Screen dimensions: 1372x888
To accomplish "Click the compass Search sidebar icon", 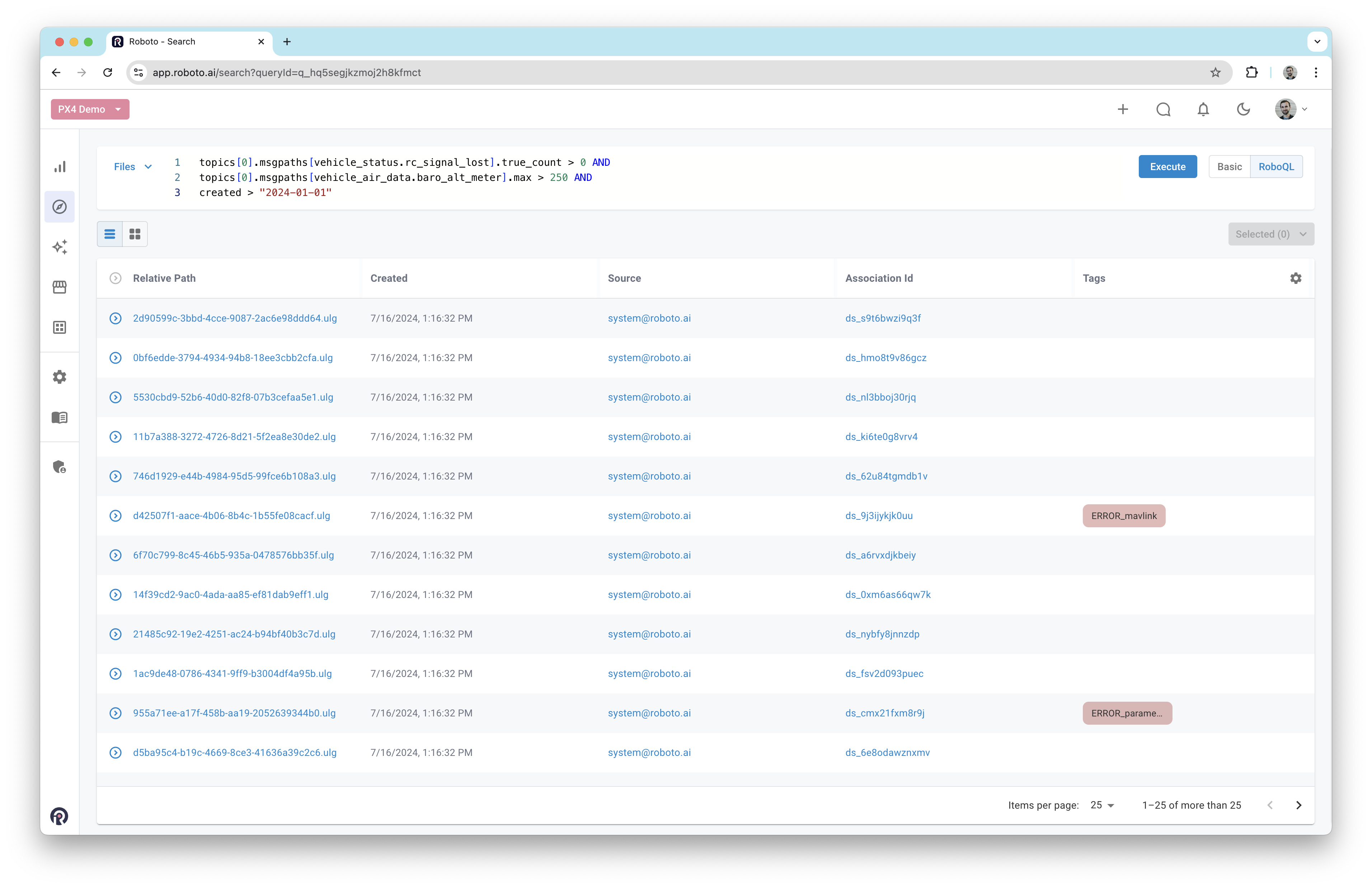I will click(60, 207).
